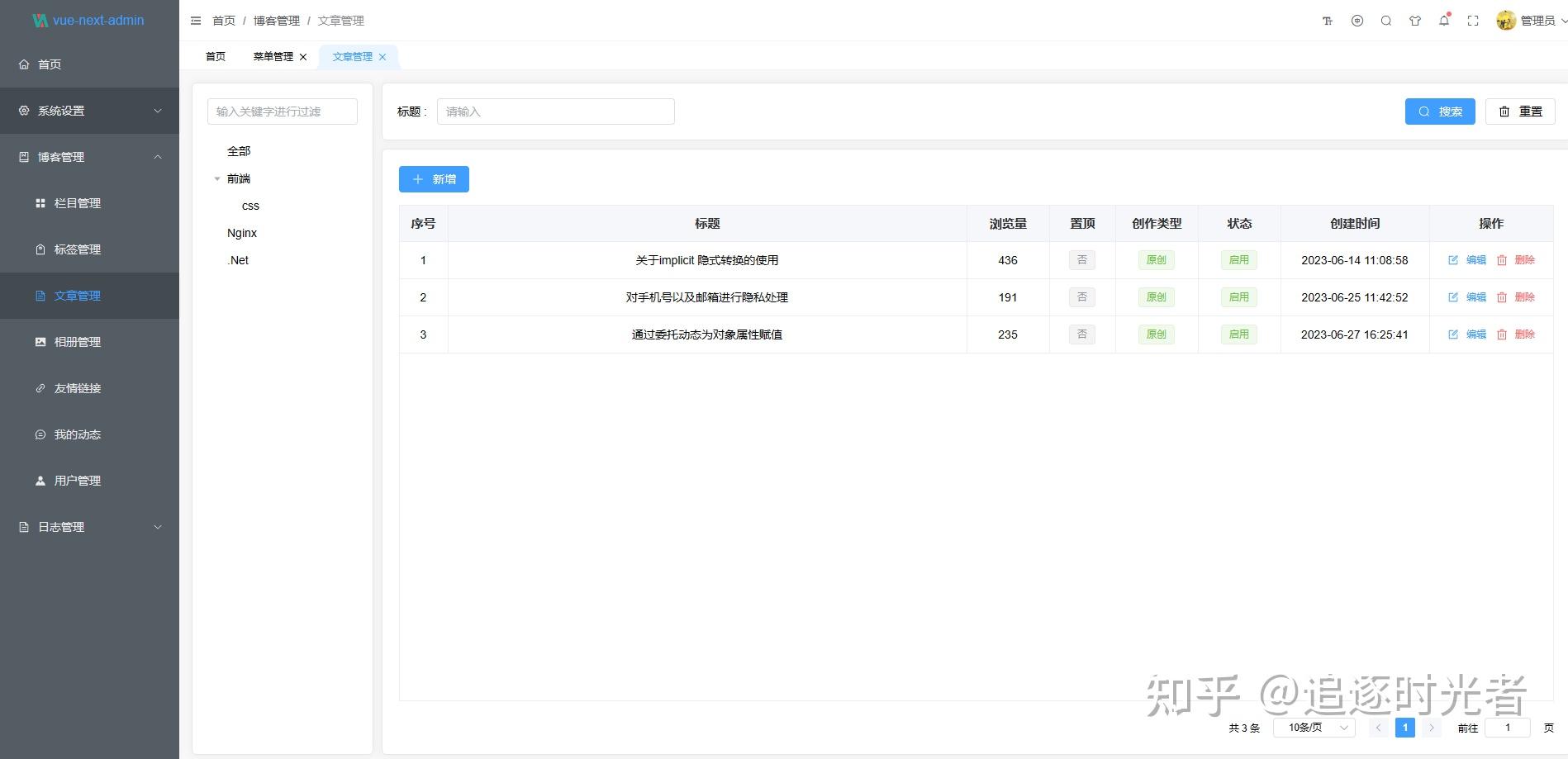Open 标签管理 from sidebar

coord(77,249)
